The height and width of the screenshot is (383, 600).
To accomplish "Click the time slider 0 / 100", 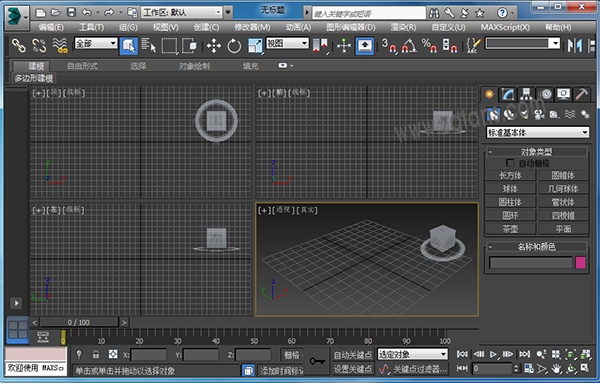I will pyautogui.click(x=79, y=322).
